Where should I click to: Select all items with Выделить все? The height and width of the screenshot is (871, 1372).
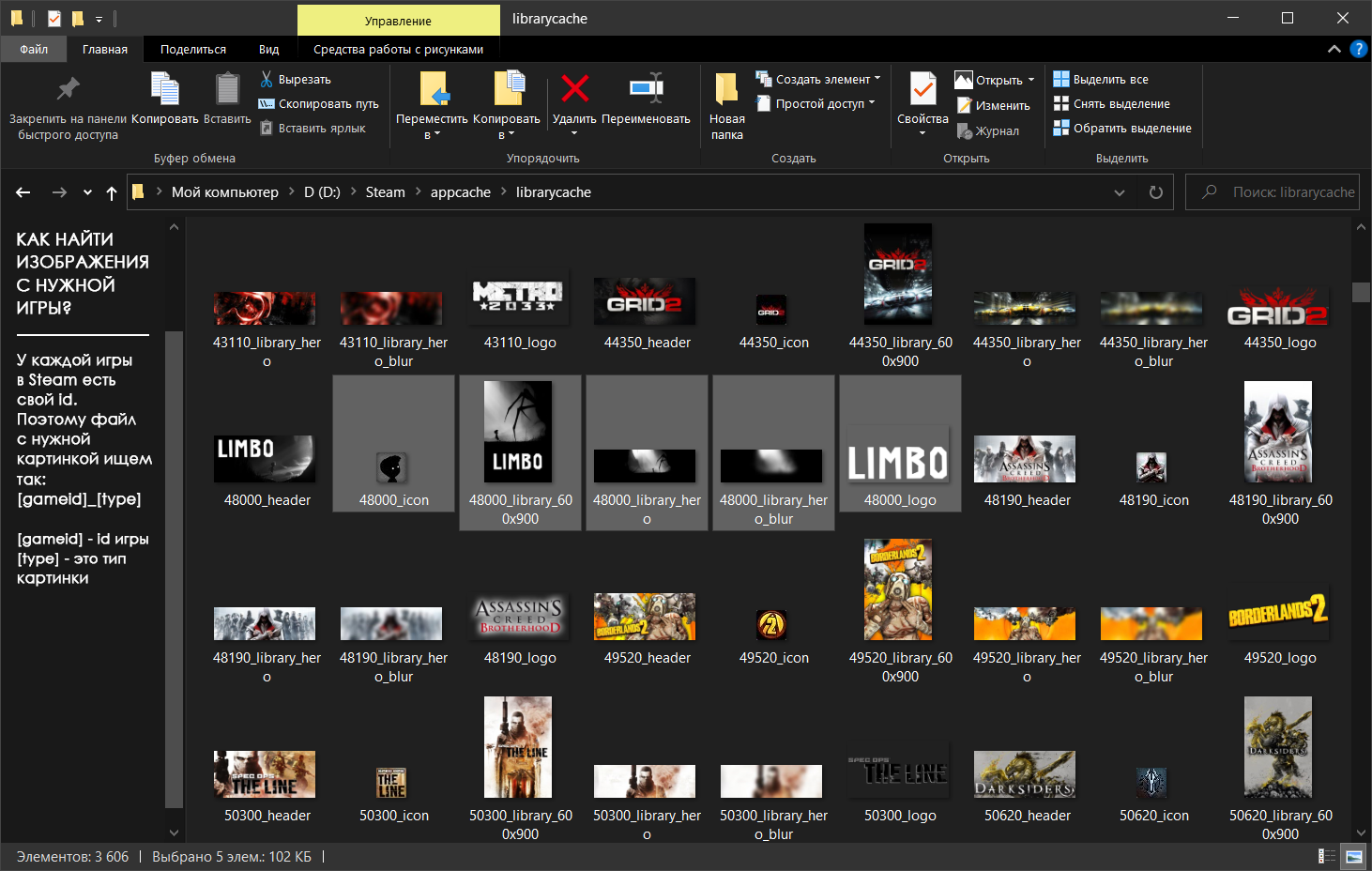tap(1101, 80)
